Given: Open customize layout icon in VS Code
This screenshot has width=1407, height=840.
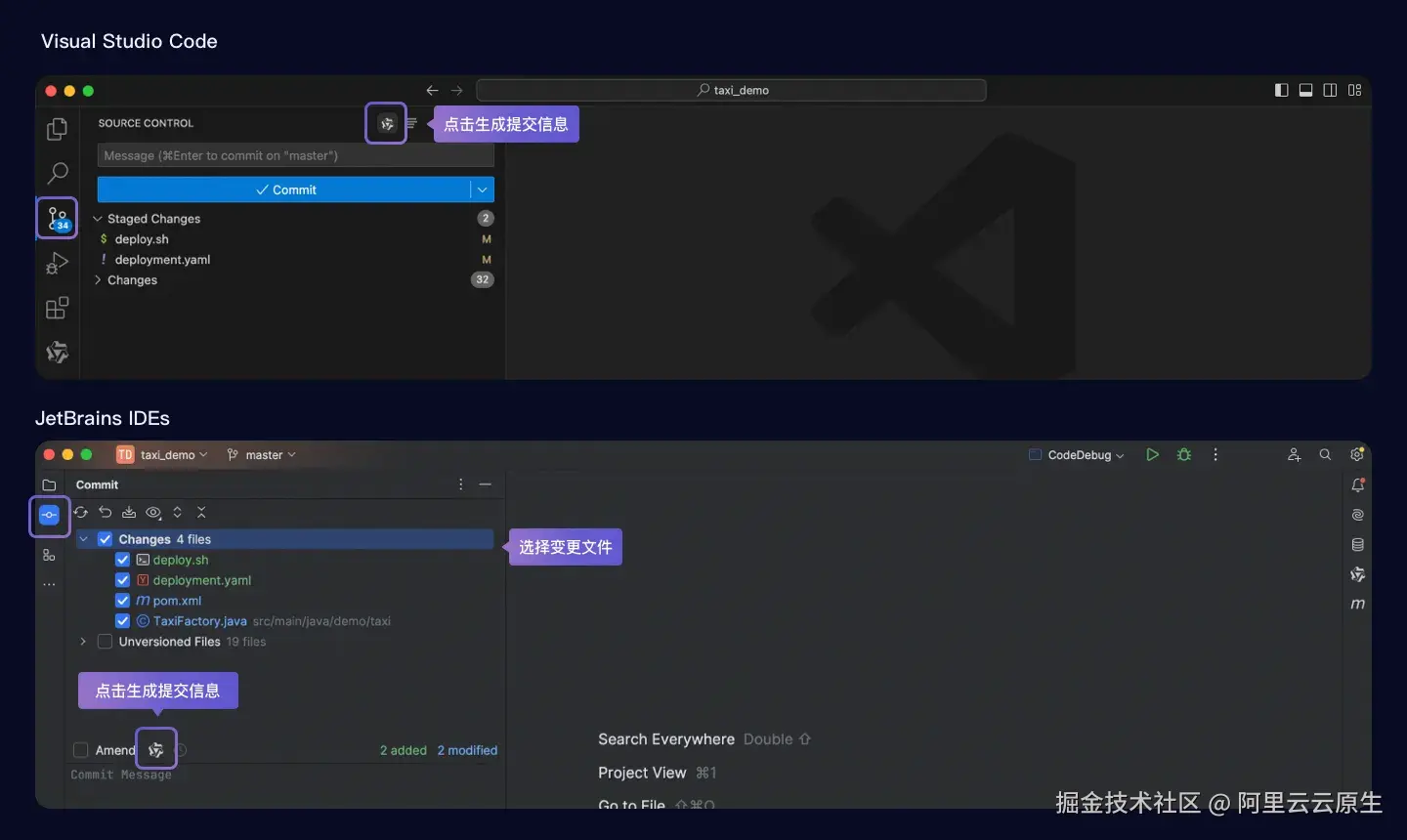Looking at the screenshot, I should pos(1354,90).
